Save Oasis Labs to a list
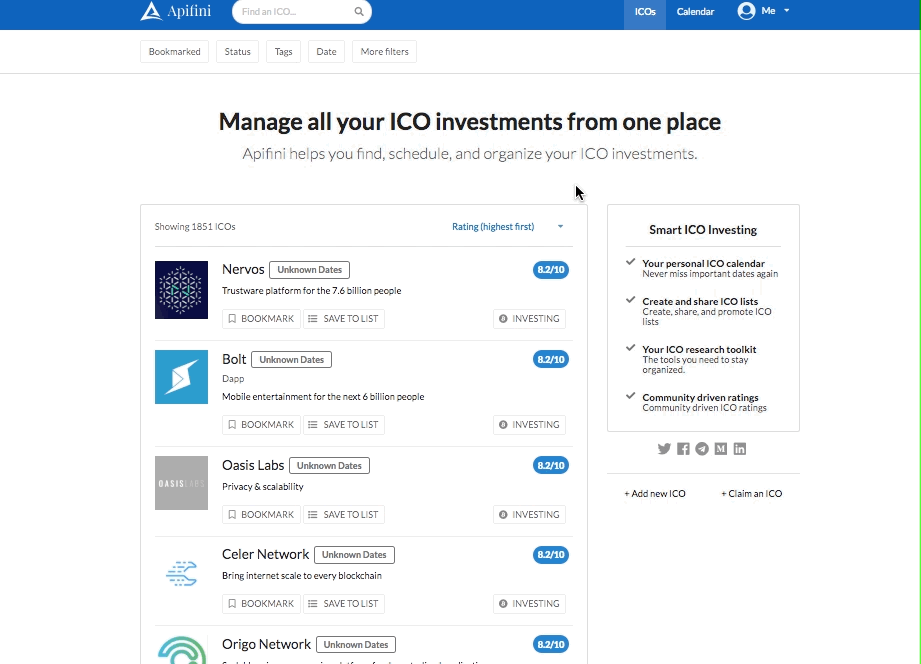Screen dimensions: 921x664 [x=344, y=514]
